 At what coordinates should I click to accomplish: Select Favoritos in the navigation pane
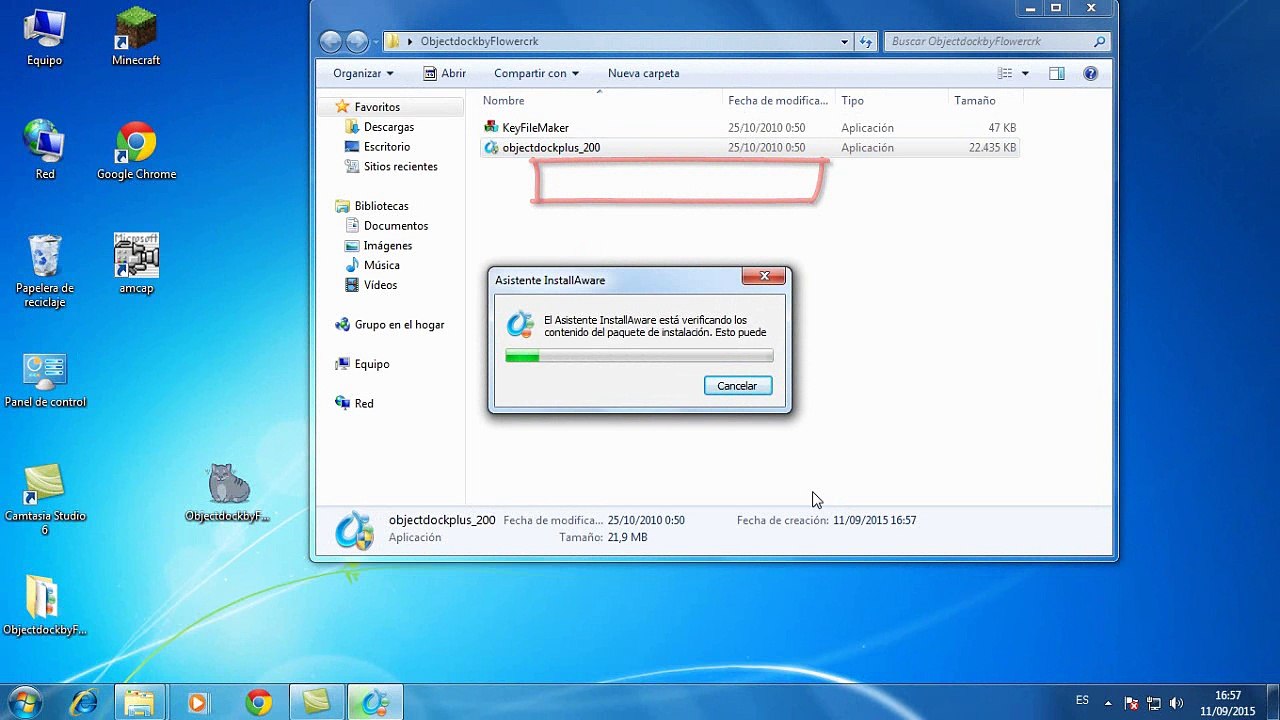click(376, 107)
